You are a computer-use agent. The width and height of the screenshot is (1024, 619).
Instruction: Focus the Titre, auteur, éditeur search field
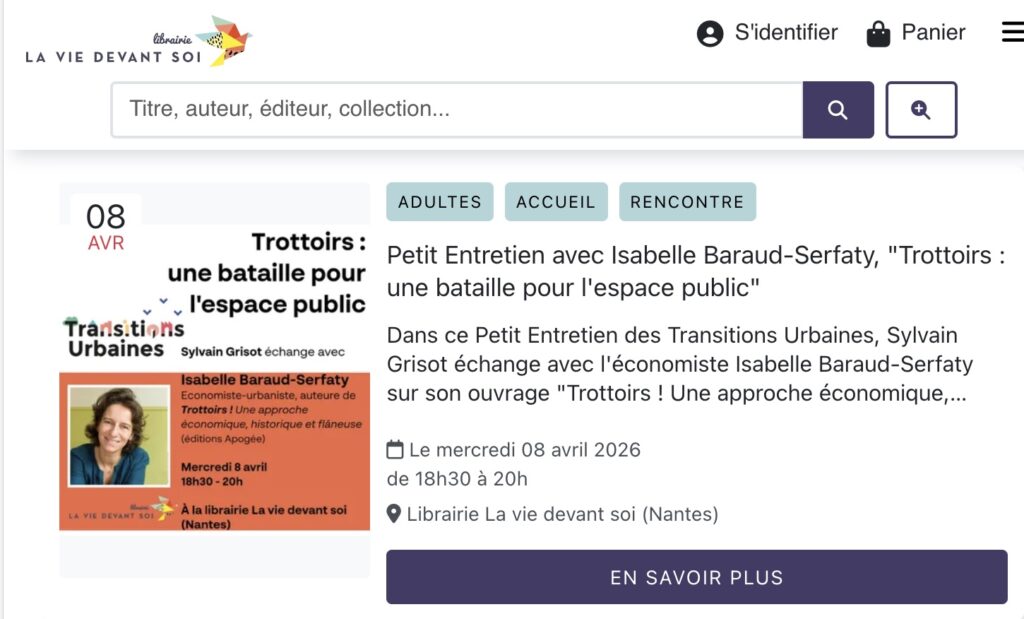(457, 110)
